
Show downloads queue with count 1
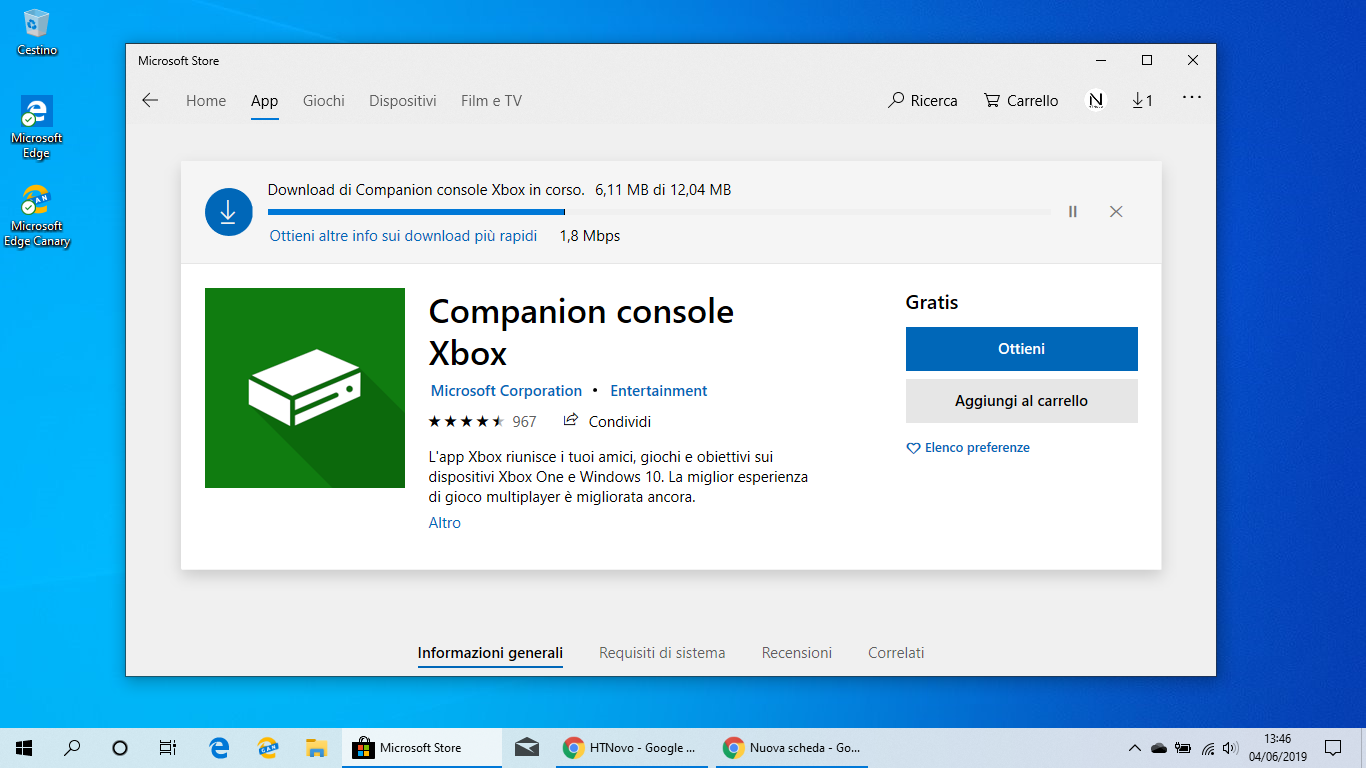pos(1142,100)
